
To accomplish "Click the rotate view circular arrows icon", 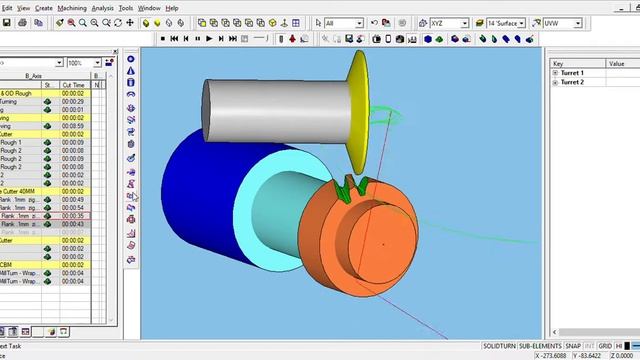I will [x=118, y=23].
